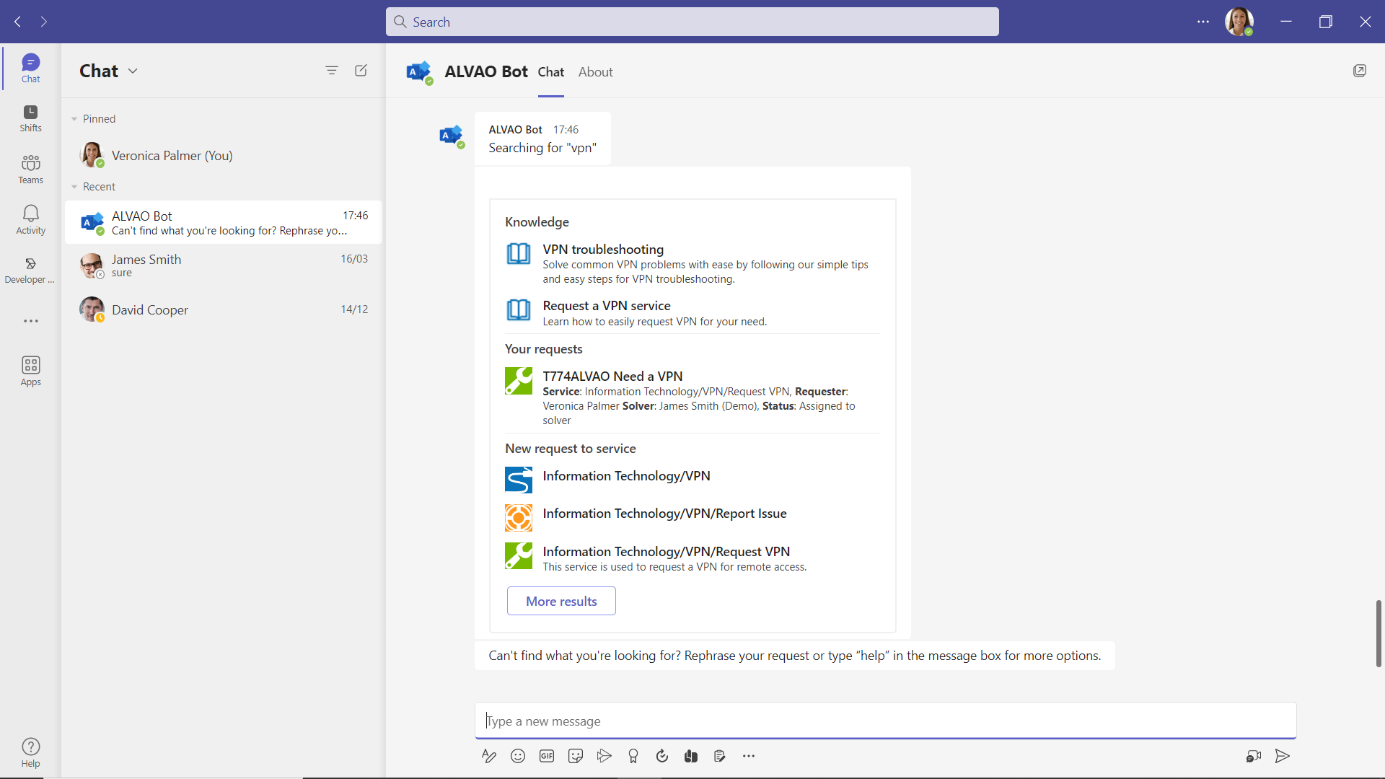Open the profile avatar menu

click(1240, 21)
